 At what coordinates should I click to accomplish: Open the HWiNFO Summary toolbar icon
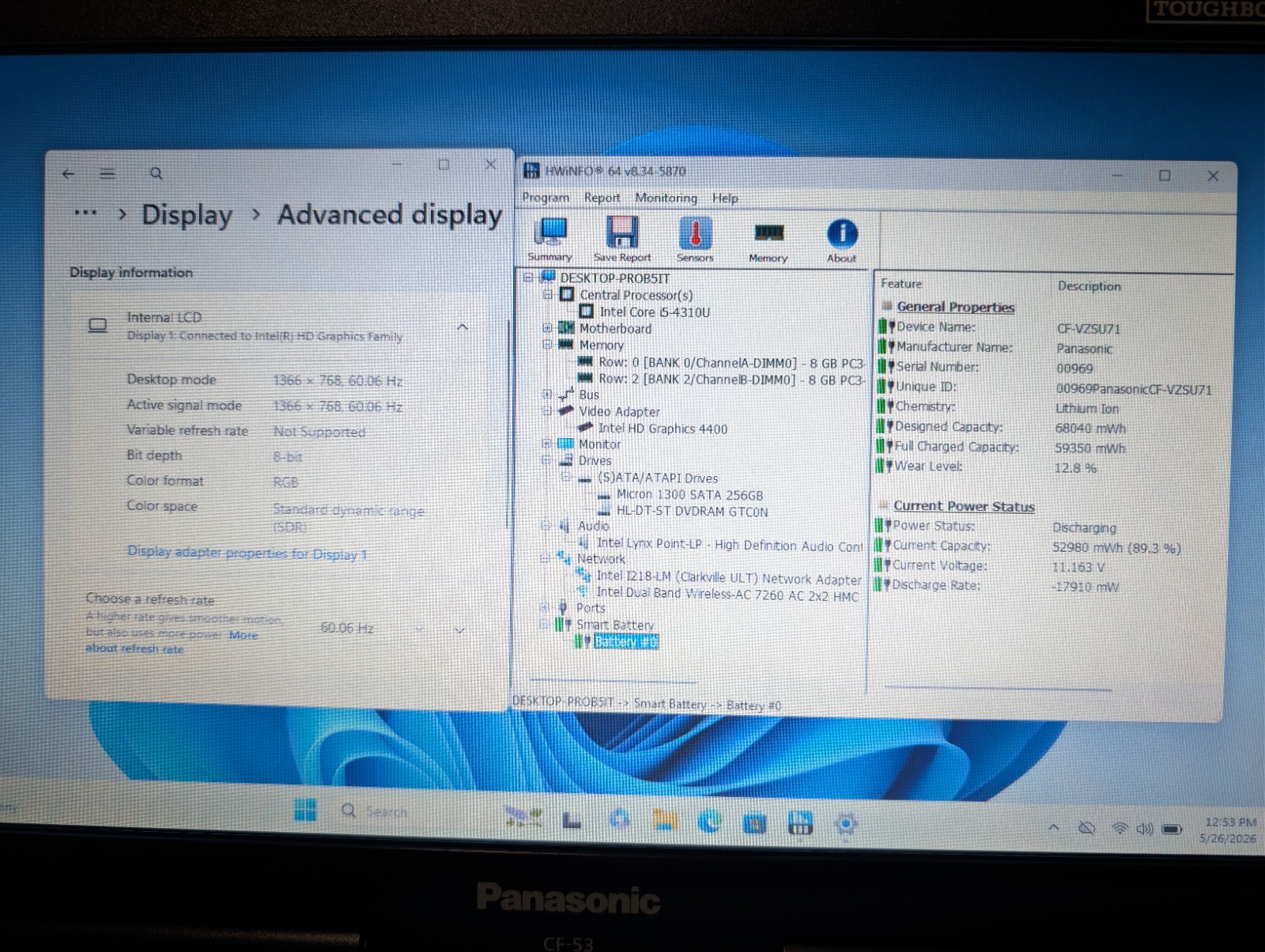(x=550, y=240)
